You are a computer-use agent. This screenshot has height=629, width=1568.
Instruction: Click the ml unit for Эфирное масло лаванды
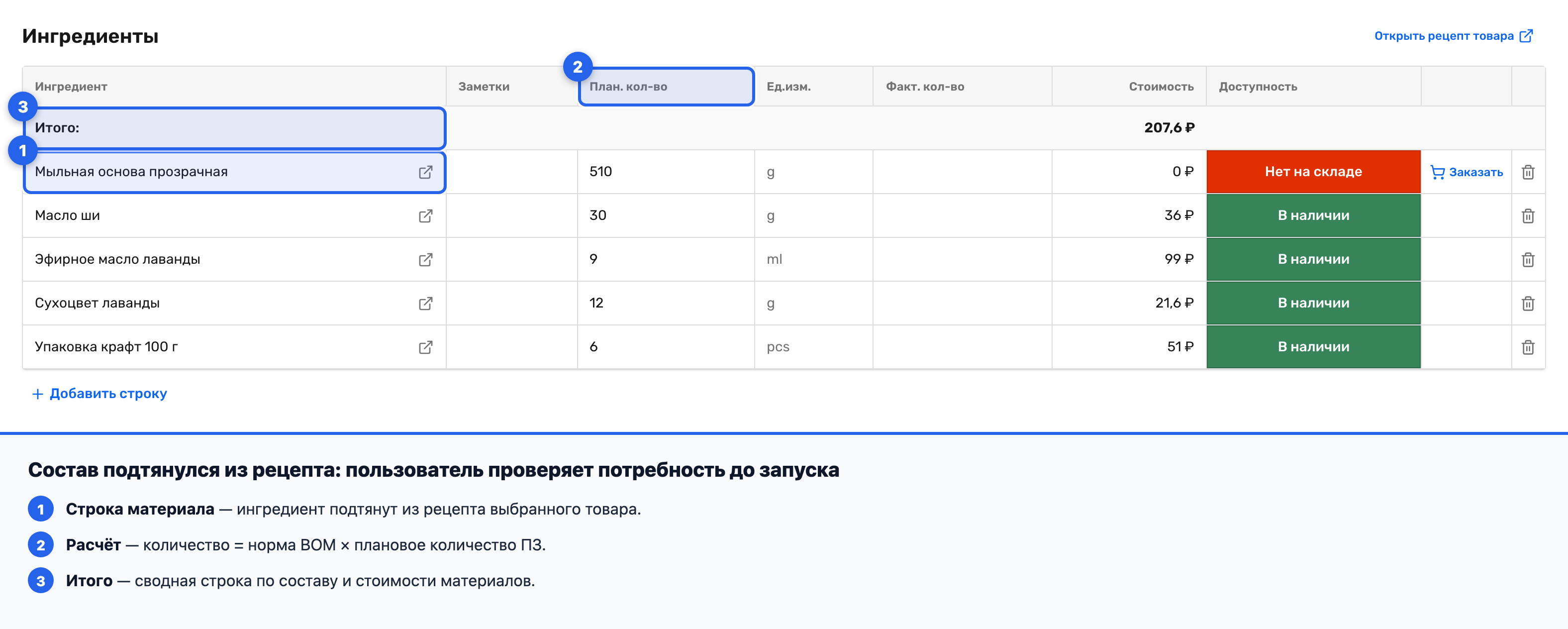(x=774, y=259)
